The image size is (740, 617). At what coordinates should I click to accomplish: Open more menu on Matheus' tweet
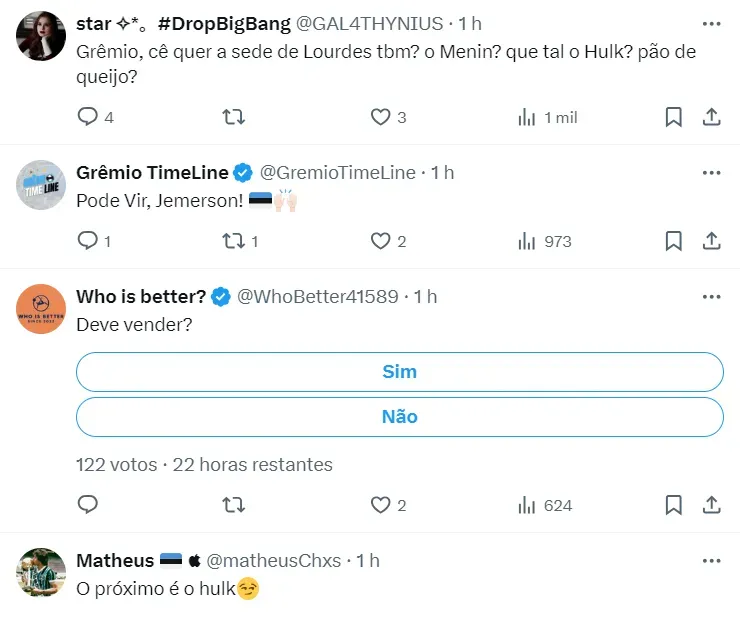[x=711, y=561]
